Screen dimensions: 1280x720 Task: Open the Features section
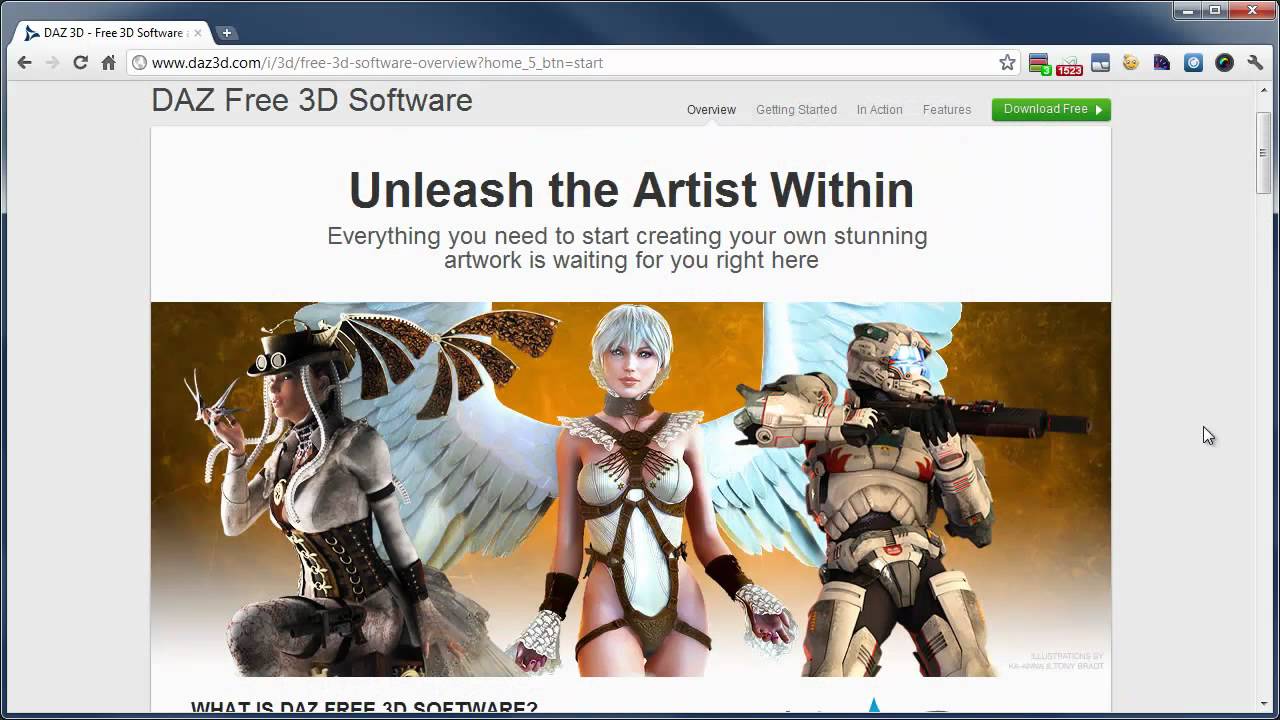coord(947,109)
